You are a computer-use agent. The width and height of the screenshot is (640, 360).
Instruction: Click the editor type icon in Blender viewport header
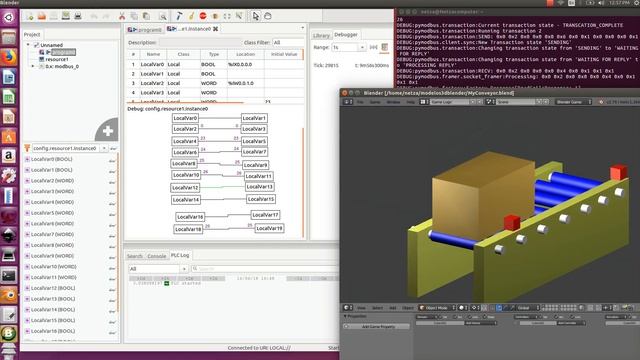click(x=348, y=308)
